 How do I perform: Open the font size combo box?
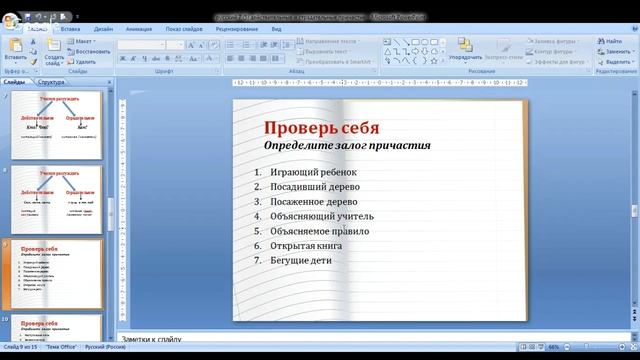[x=175, y=45]
